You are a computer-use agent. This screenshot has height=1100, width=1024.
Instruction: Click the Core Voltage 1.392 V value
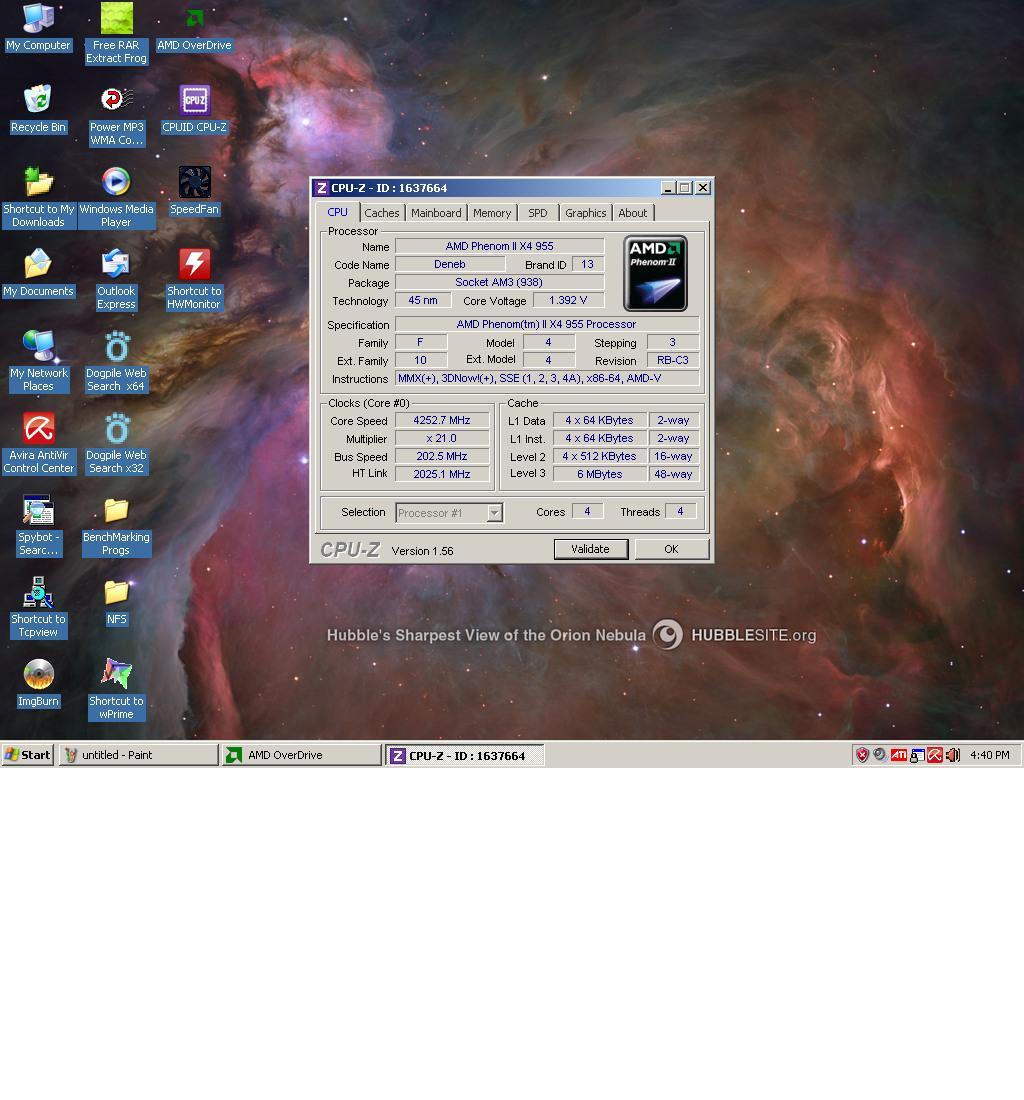coord(568,300)
